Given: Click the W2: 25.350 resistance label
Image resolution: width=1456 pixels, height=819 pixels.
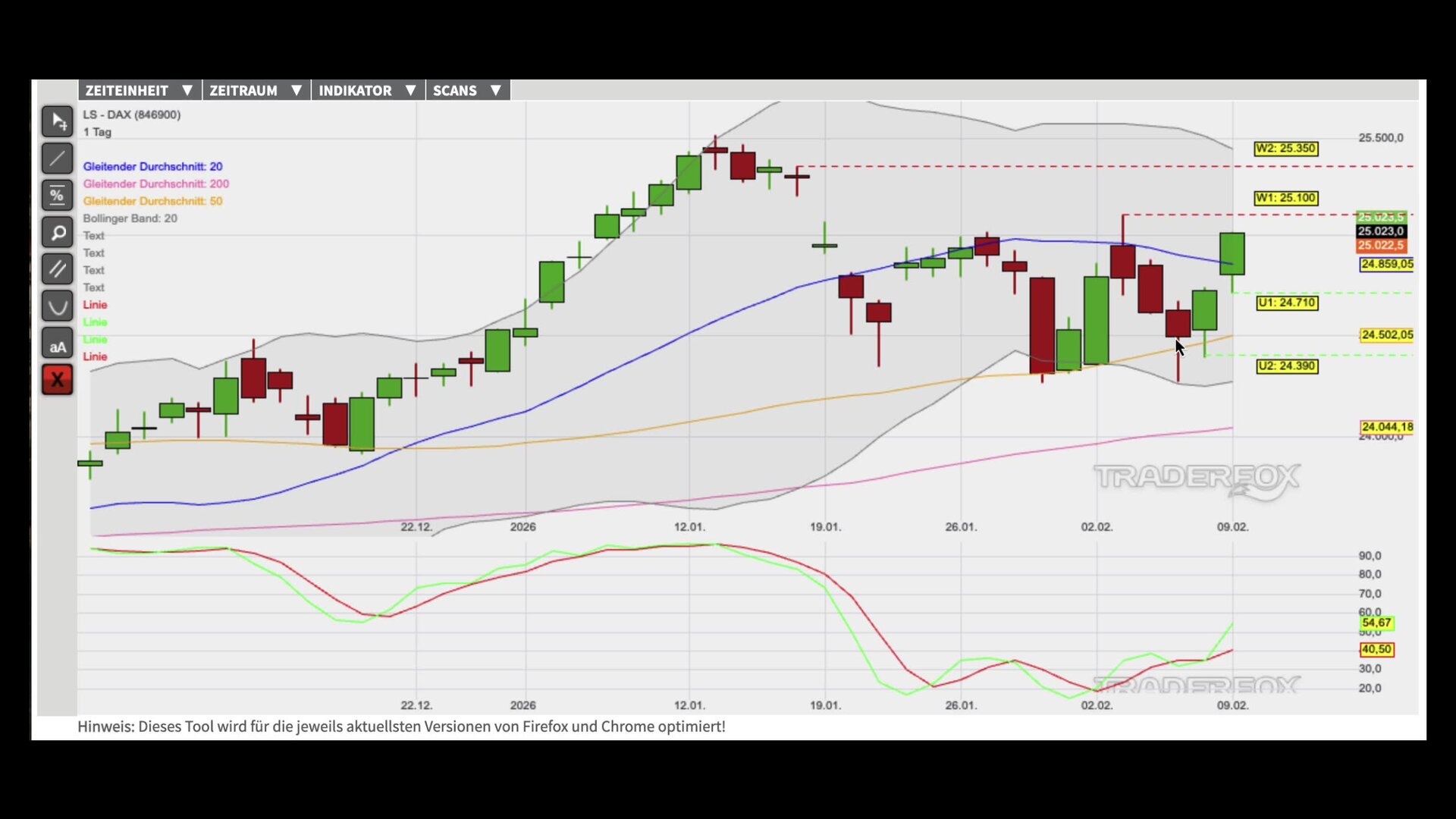Looking at the screenshot, I should click(x=1285, y=149).
